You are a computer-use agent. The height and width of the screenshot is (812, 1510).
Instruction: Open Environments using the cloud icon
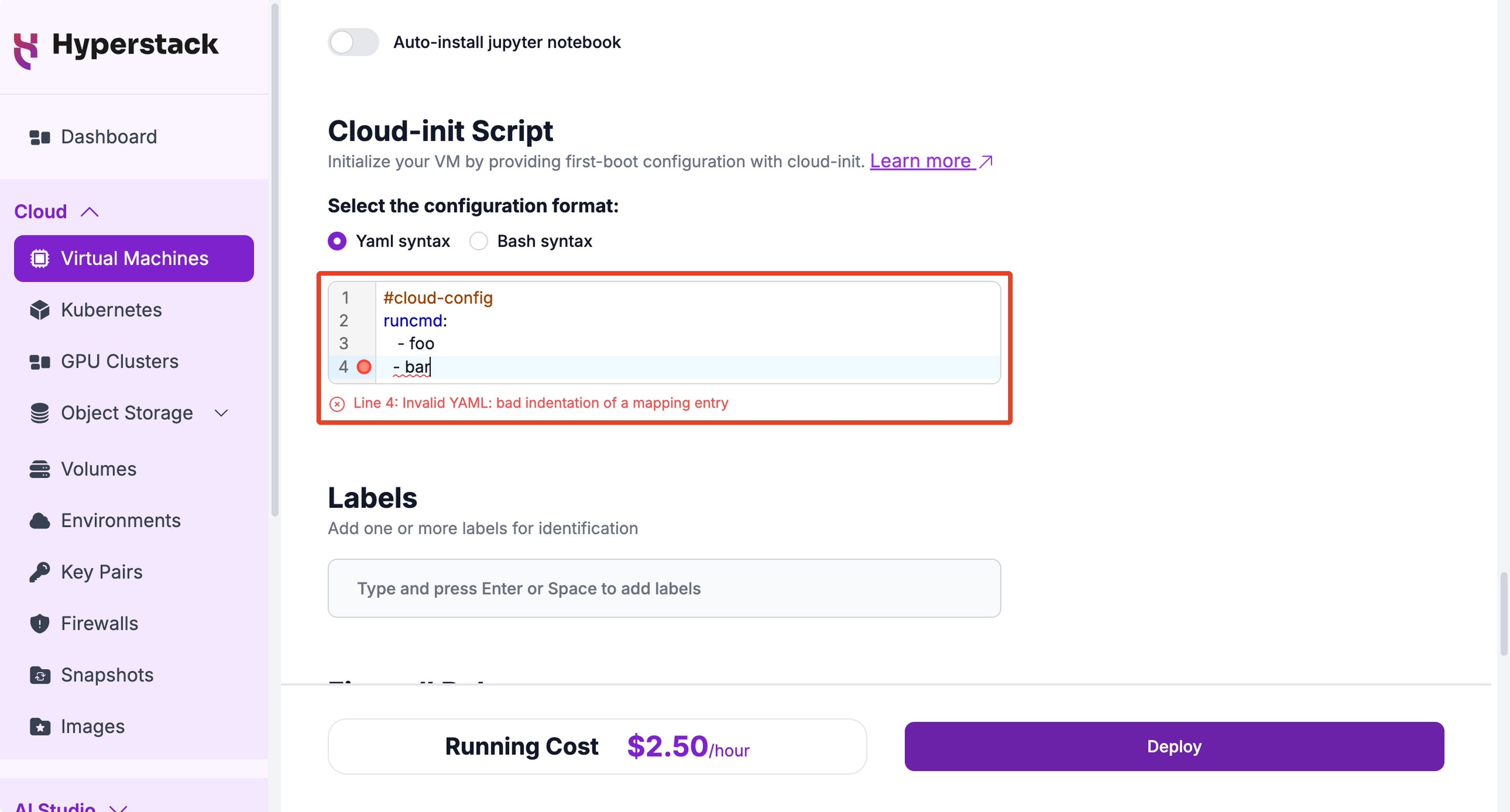point(39,520)
